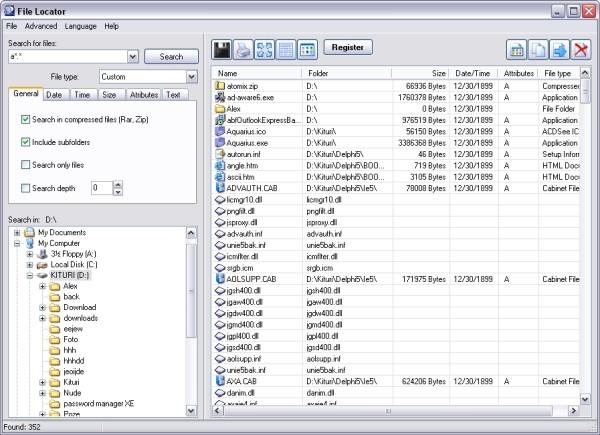Enable Search only files checkbox
Viewport: 600px width, 435px height.
tap(26, 164)
